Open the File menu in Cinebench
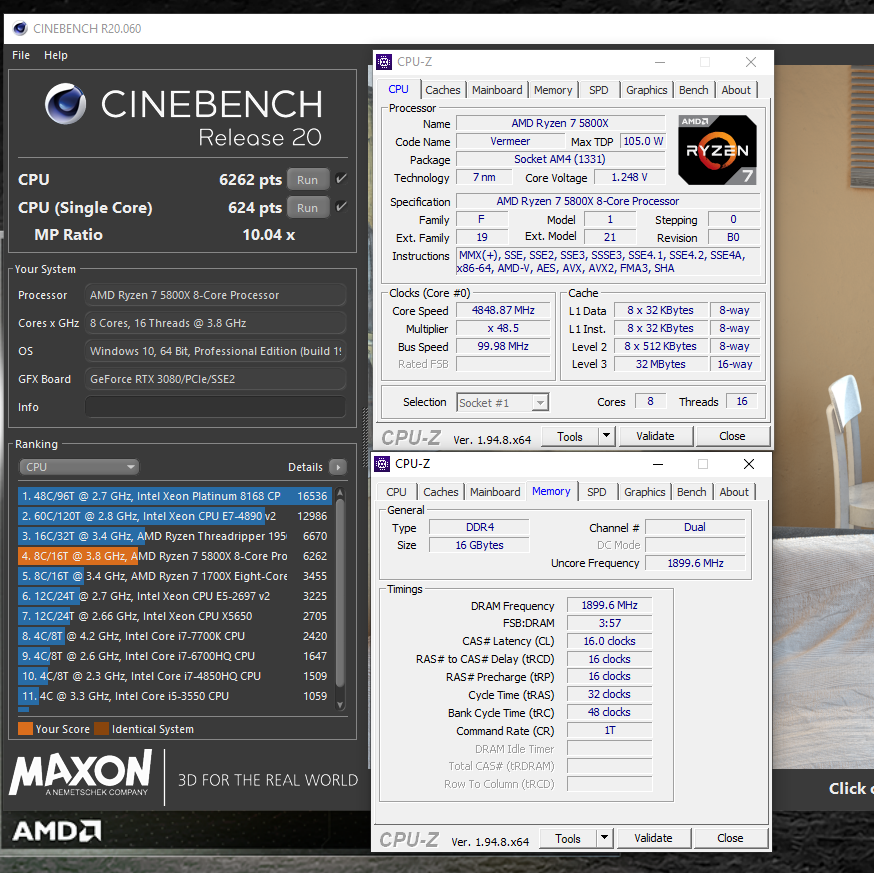The height and width of the screenshot is (873, 874). pos(21,55)
